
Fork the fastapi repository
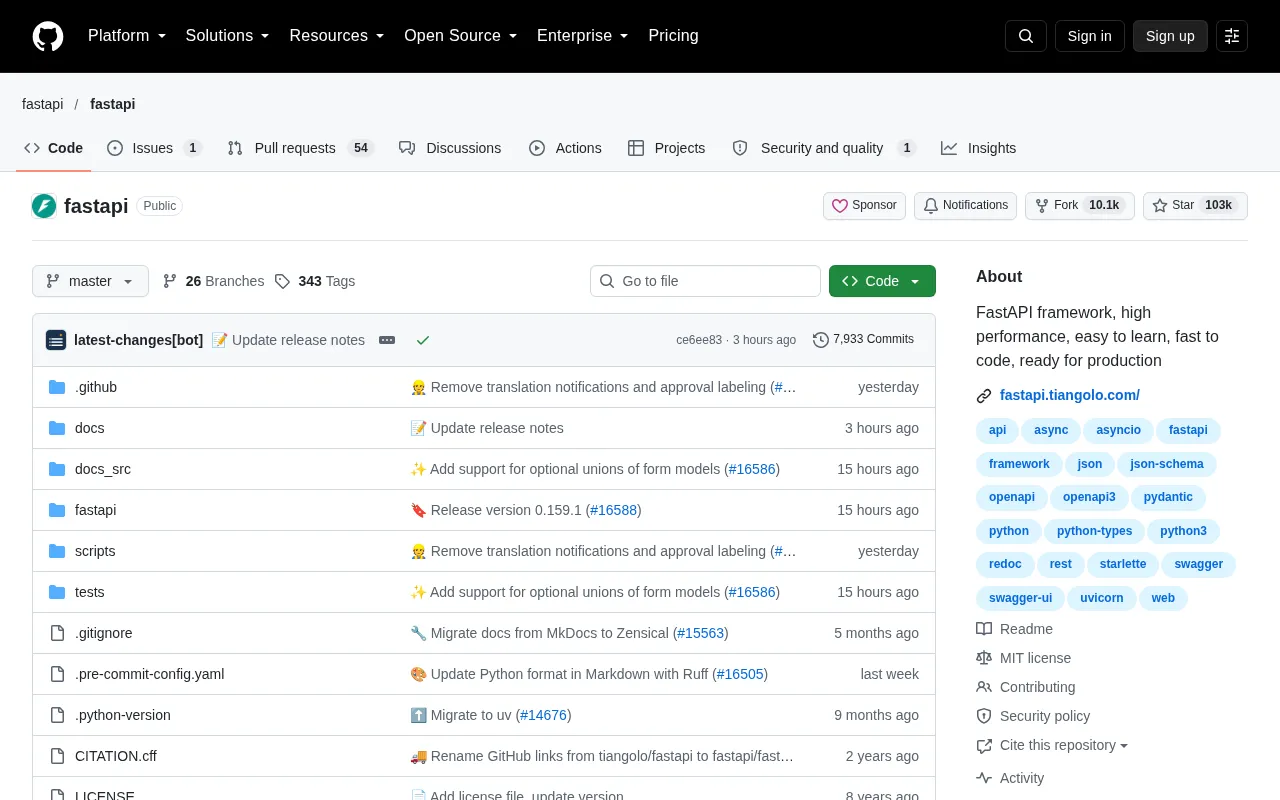click(x=1080, y=205)
